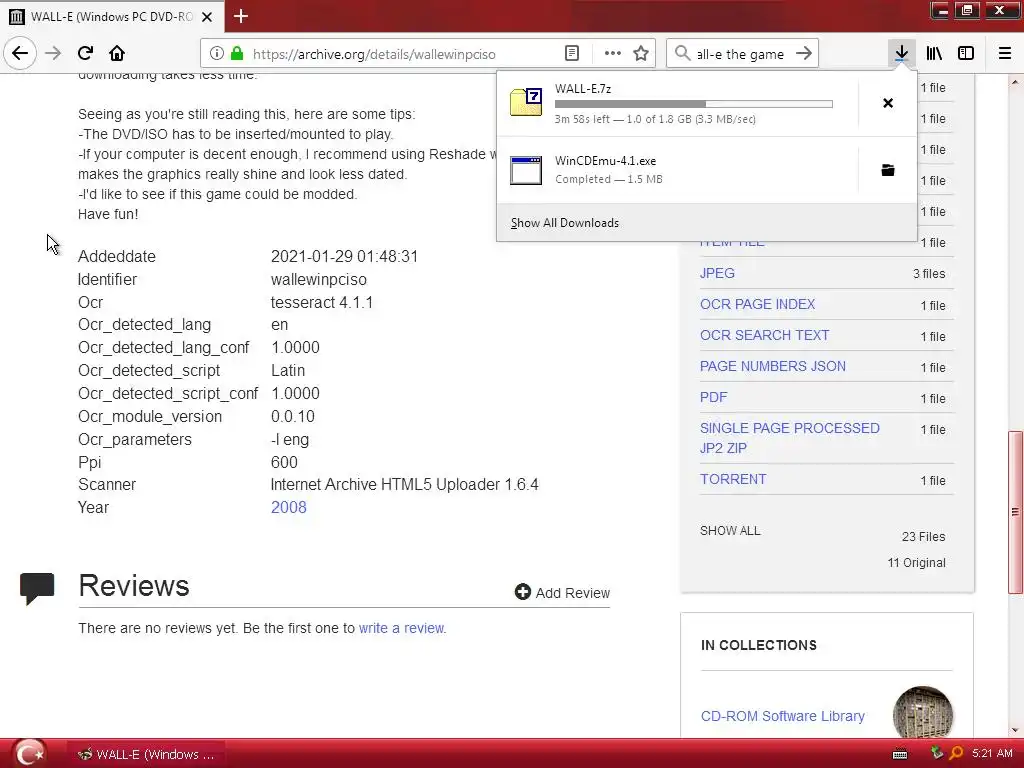Click the Reviews speech bubble icon
The image size is (1024, 768).
[x=37, y=588]
